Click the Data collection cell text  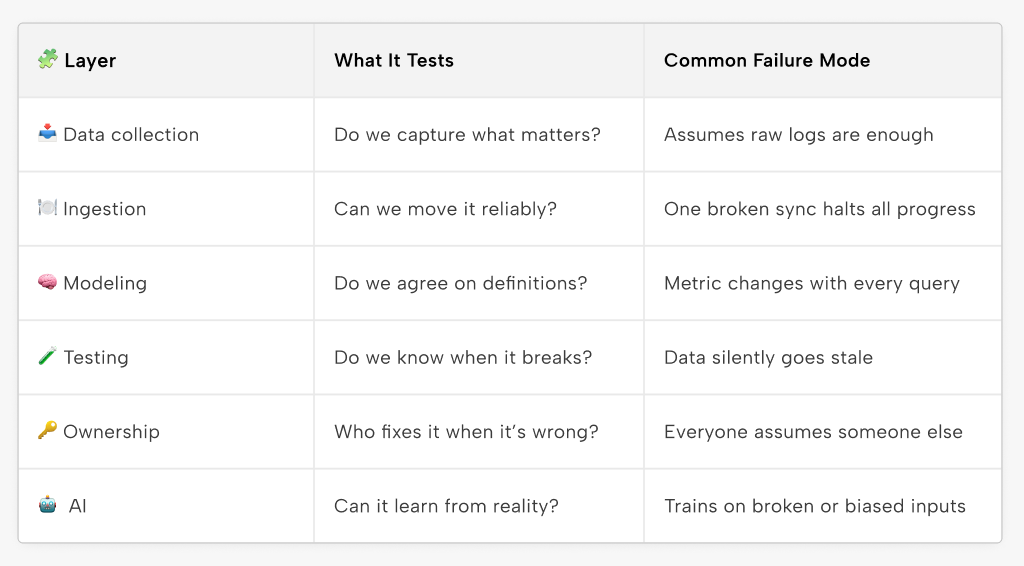pos(131,134)
